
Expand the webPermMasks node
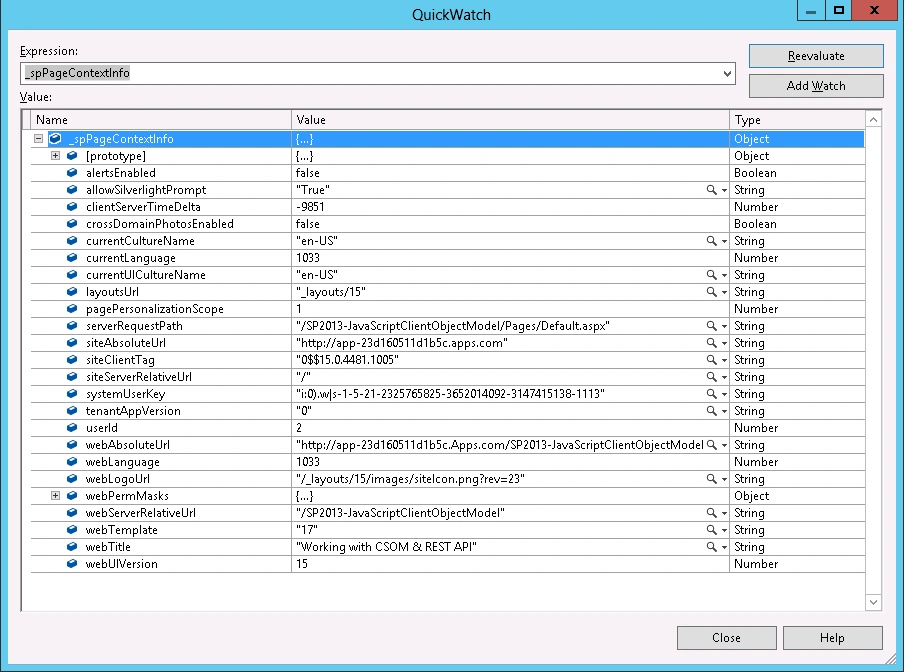55,495
